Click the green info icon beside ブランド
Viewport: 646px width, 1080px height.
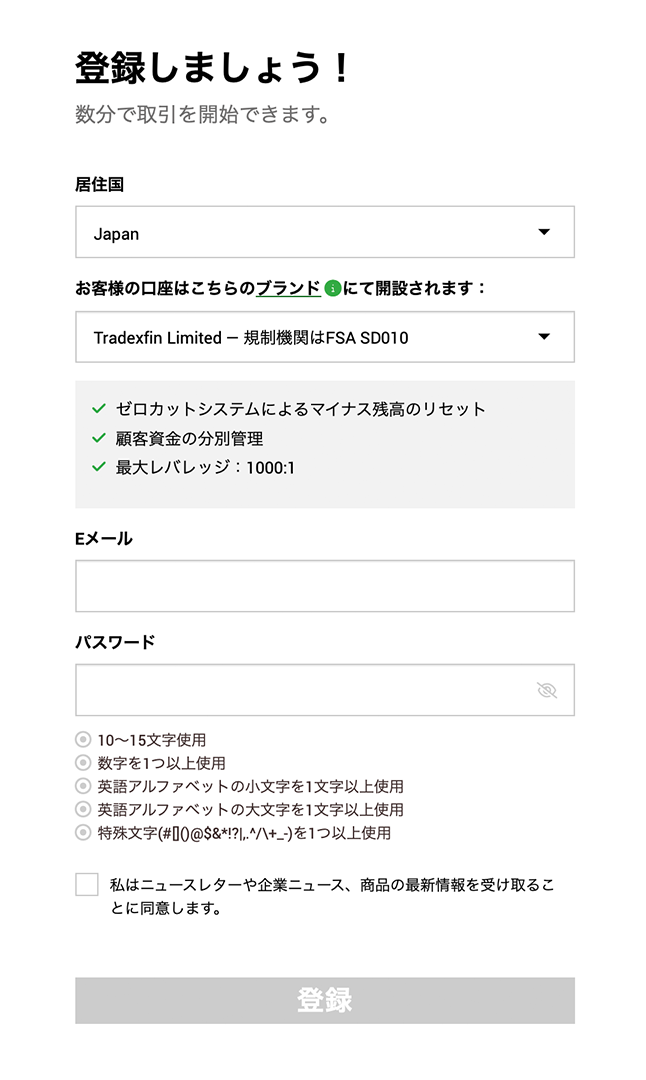click(333, 289)
